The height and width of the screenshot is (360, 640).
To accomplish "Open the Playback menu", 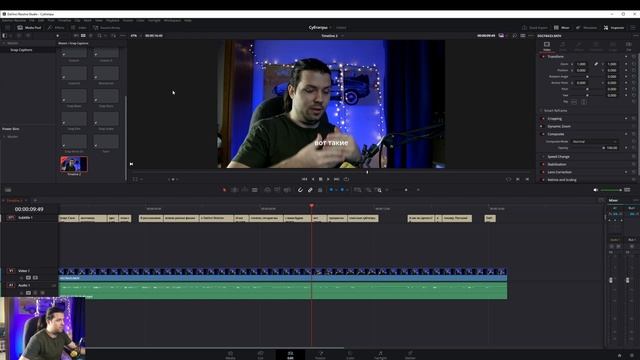I will click(113, 20).
